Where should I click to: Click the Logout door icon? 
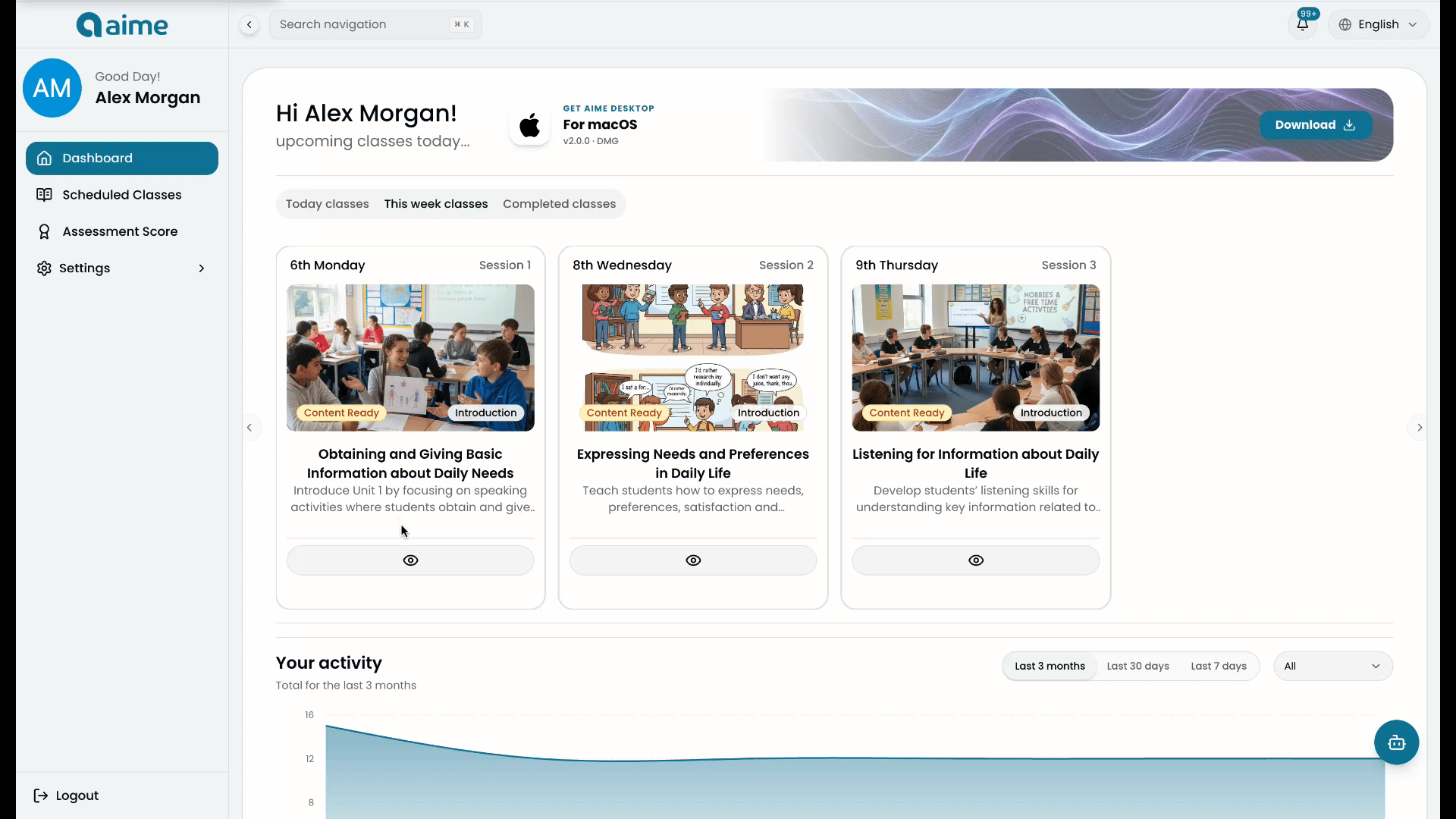[x=41, y=795]
